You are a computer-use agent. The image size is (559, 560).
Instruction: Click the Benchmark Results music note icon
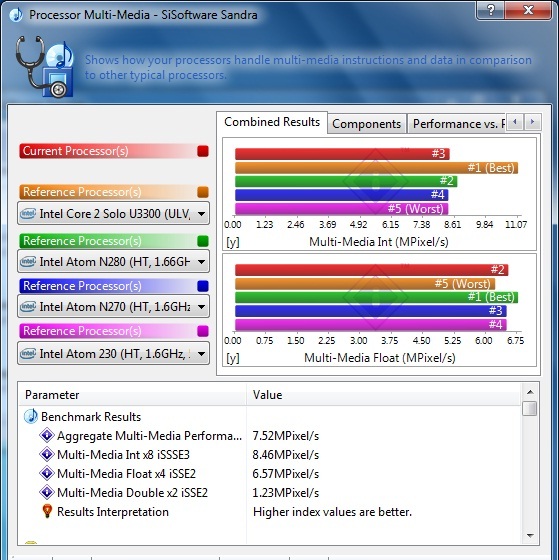click(31, 416)
